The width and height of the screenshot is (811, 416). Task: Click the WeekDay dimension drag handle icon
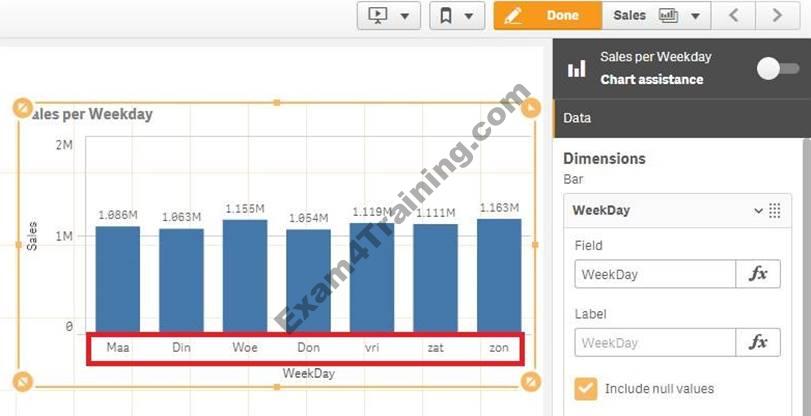pyautogui.click(x=774, y=210)
